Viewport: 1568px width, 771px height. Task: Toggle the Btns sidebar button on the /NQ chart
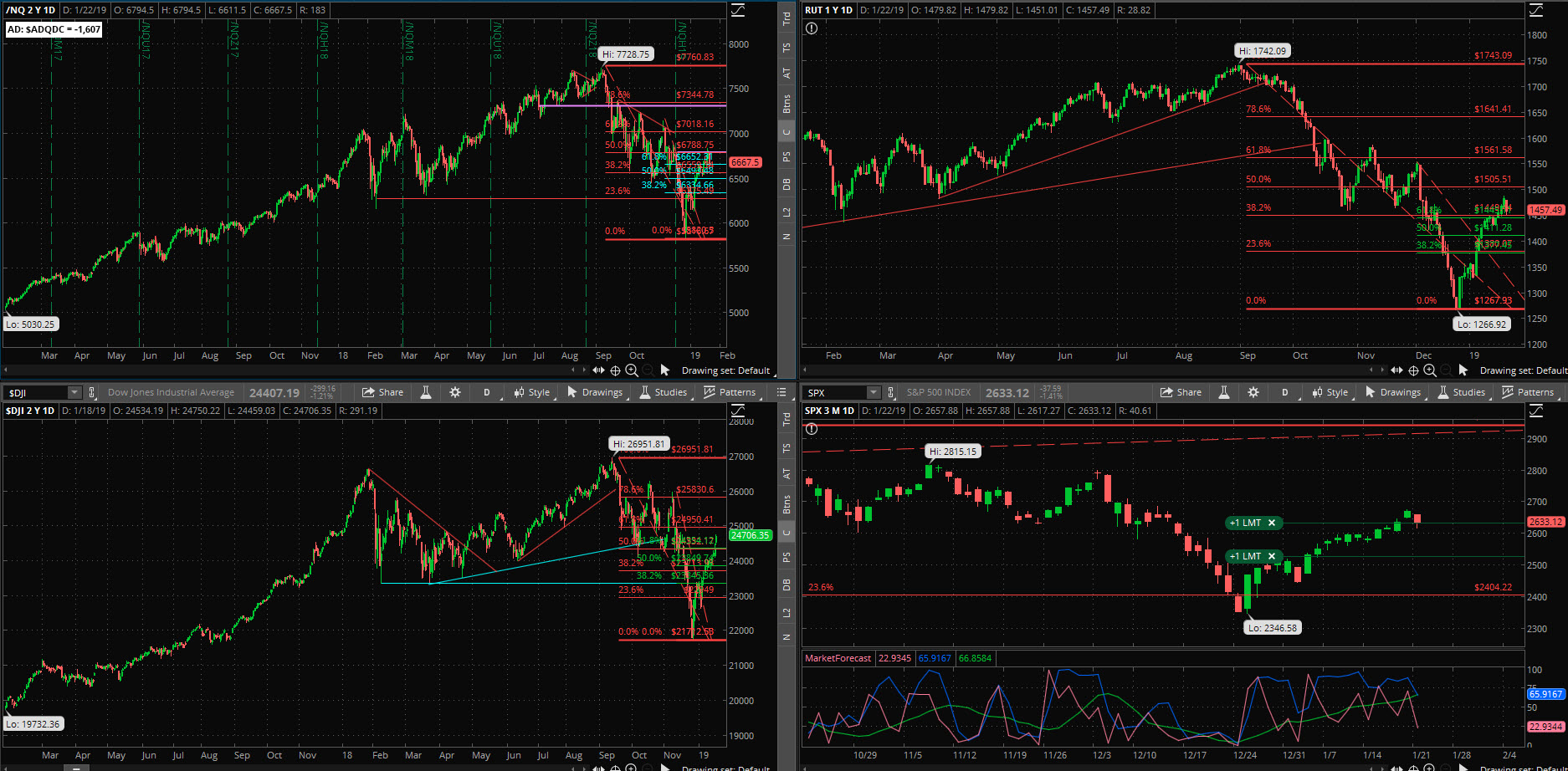tap(787, 104)
